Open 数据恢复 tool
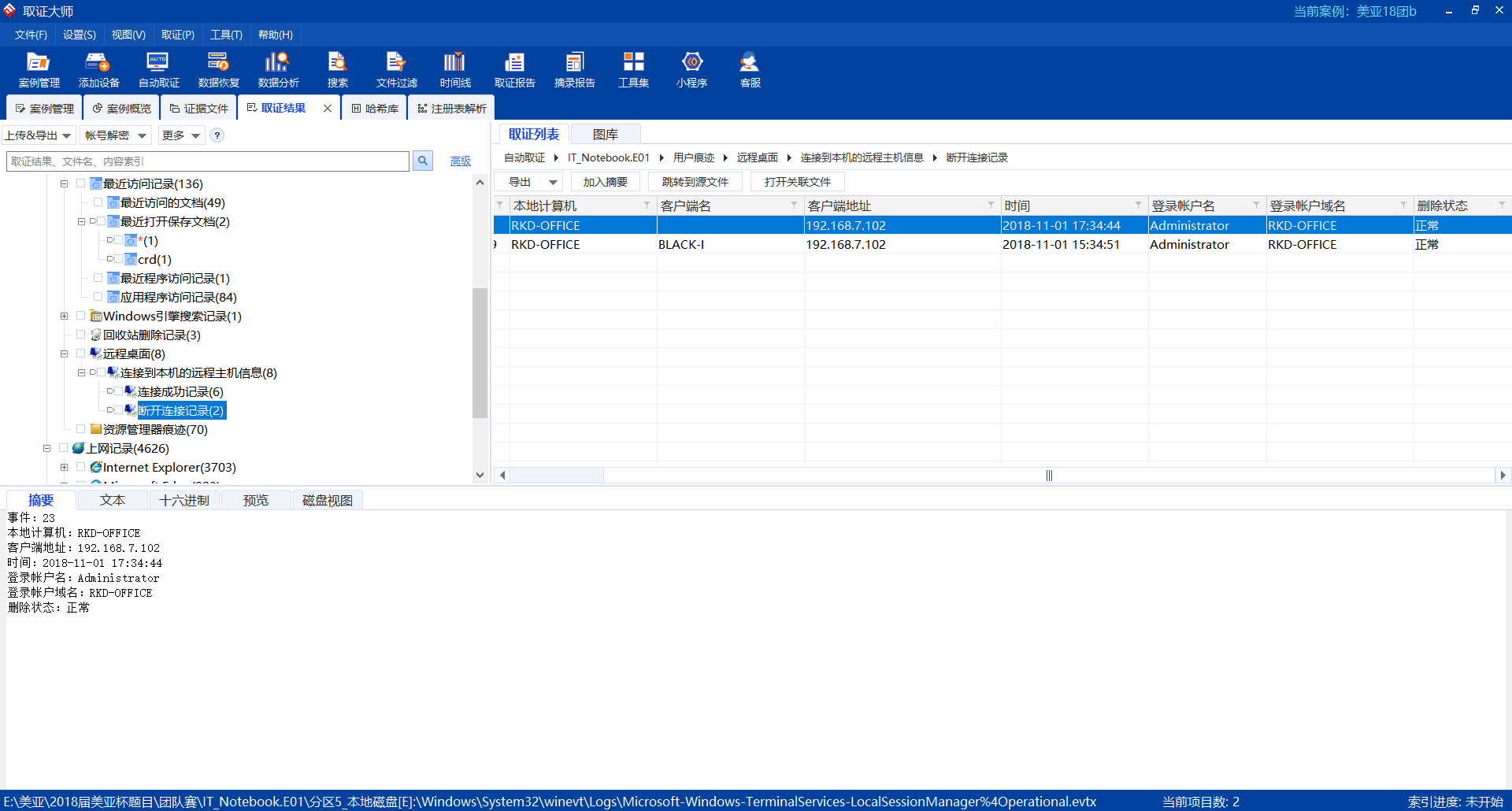Screen dimensions: 1512x811 218,70
